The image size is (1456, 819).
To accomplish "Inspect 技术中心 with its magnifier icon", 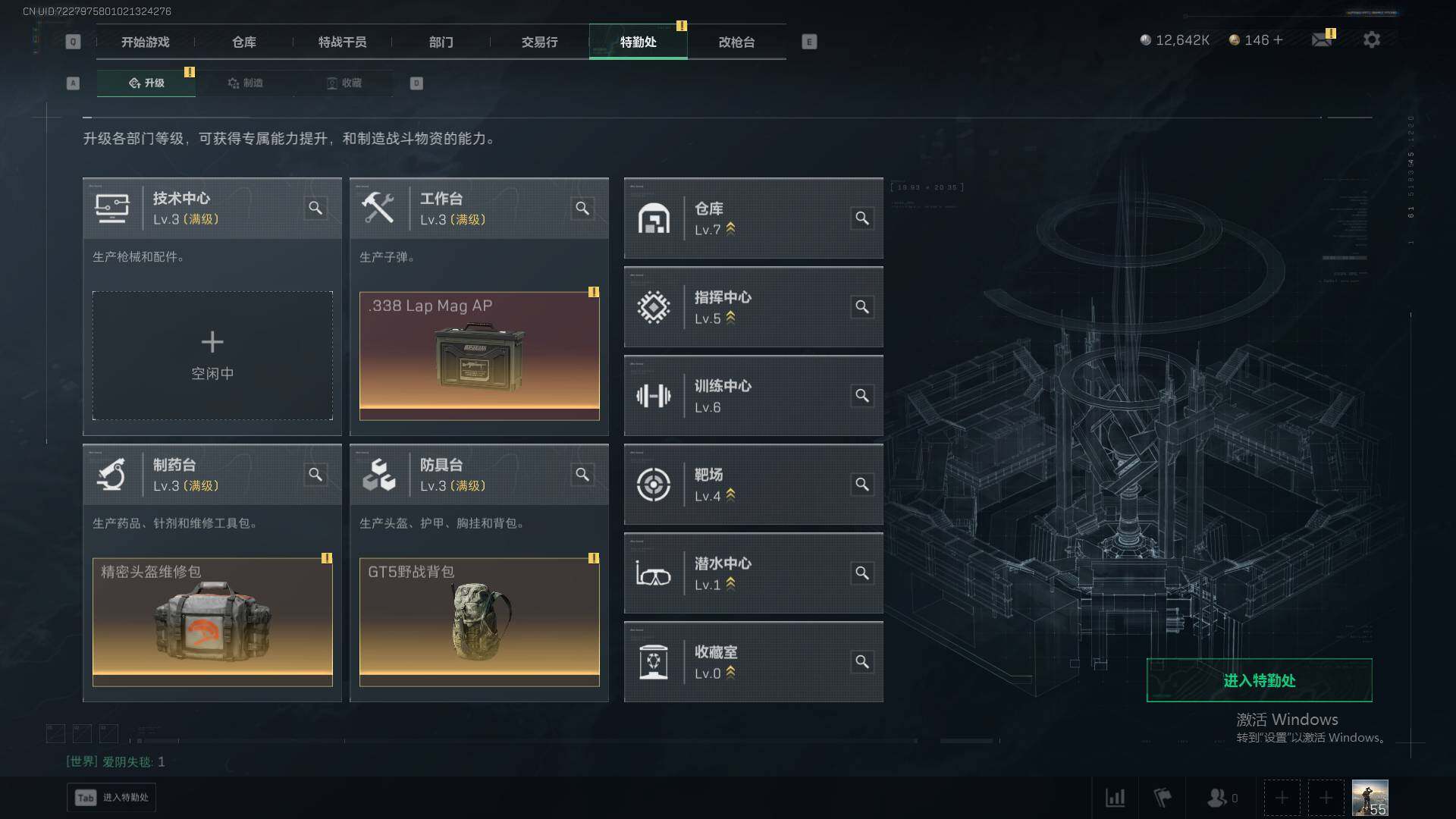I will click(x=315, y=208).
